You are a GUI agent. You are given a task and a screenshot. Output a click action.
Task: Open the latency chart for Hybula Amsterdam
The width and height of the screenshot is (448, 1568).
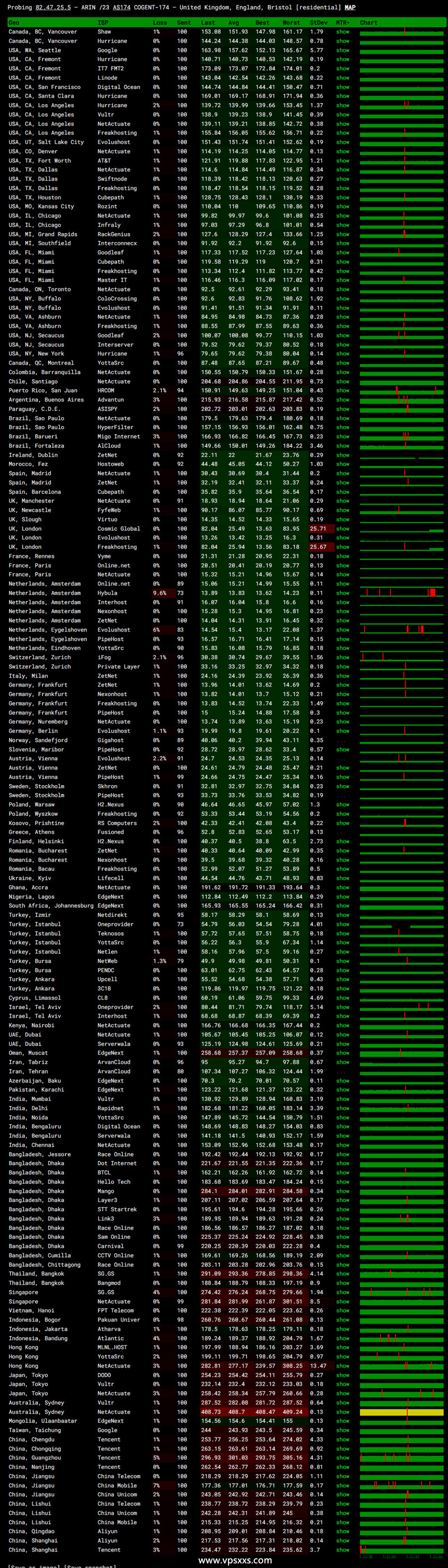tap(402, 593)
